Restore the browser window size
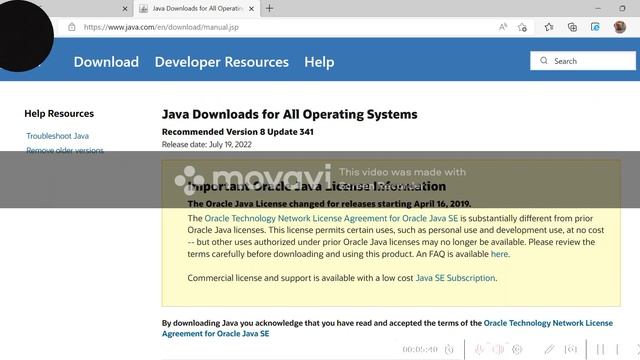The width and height of the screenshot is (640, 360). [622, 8]
